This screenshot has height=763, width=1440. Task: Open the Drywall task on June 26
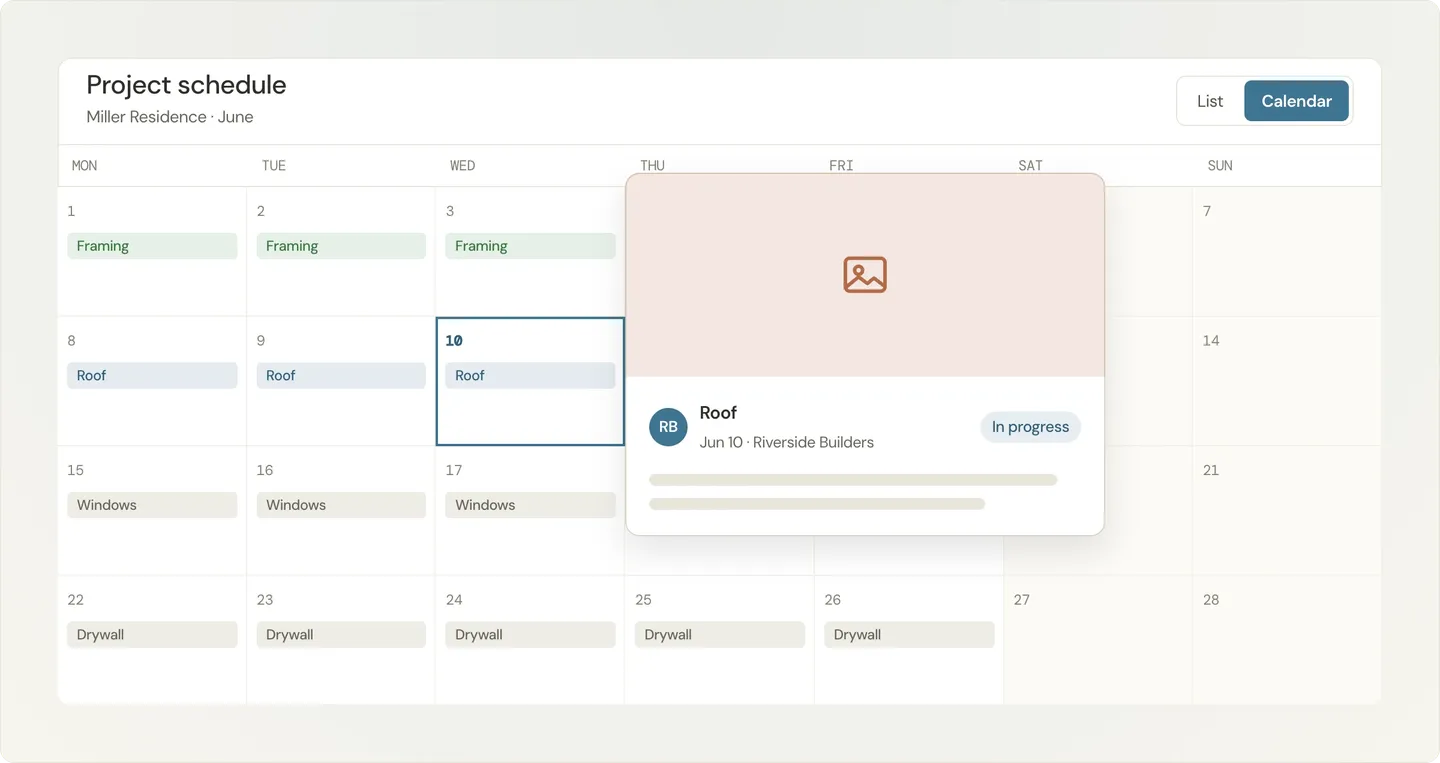(909, 635)
